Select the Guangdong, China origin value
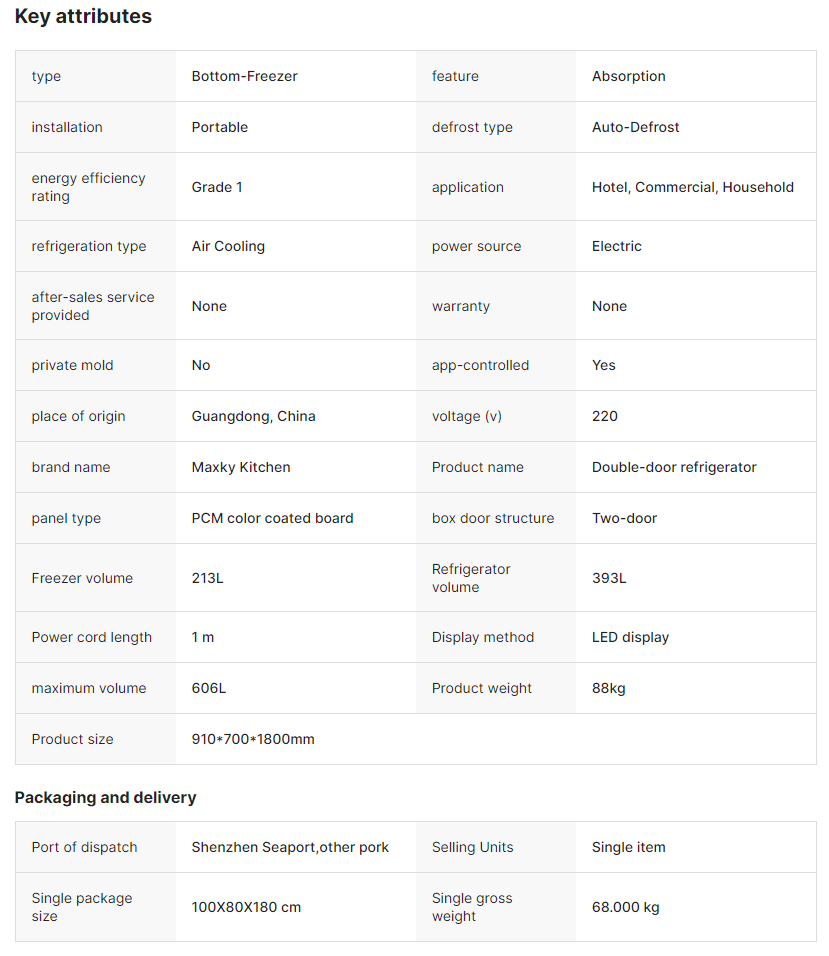 (x=253, y=416)
